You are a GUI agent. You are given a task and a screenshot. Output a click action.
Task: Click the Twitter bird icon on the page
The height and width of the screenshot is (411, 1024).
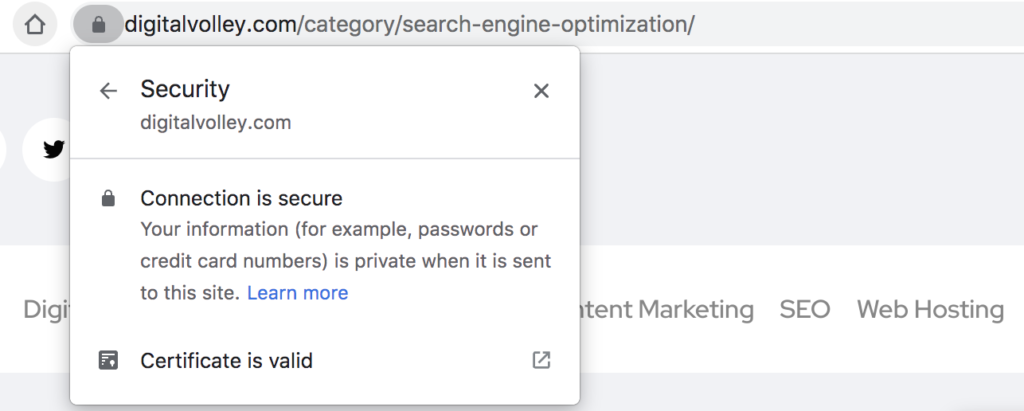click(x=54, y=150)
